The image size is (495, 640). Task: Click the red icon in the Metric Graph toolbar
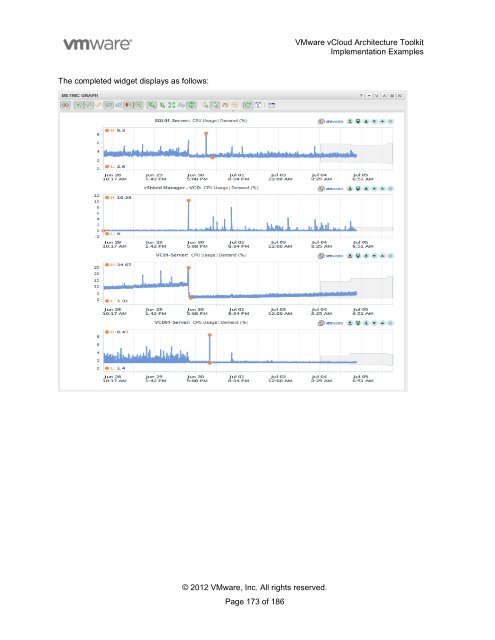tap(128, 105)
